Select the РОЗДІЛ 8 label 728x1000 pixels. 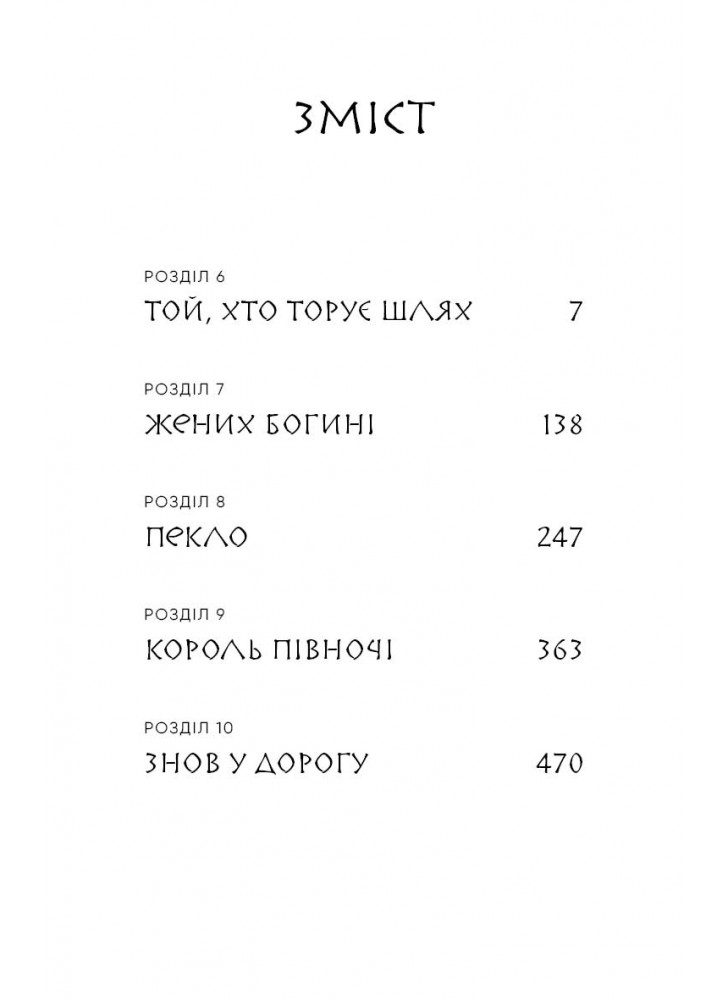pos(185,502)
